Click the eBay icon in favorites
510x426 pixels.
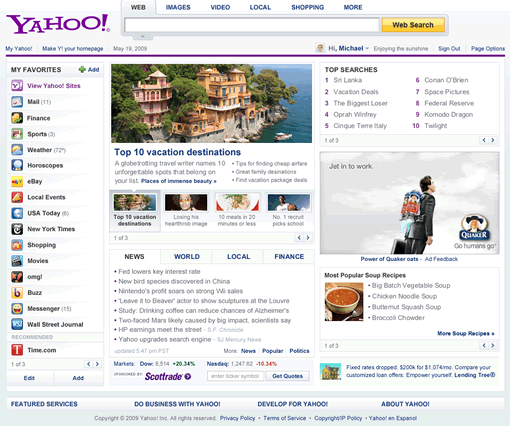17,181
